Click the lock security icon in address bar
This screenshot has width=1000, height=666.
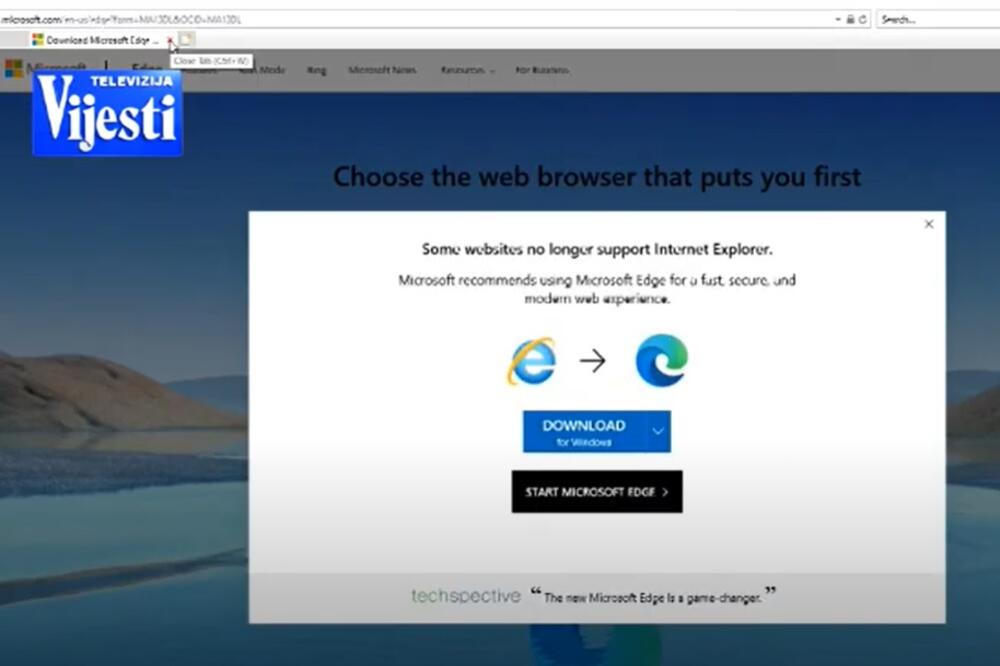click(x=850, y=19)
